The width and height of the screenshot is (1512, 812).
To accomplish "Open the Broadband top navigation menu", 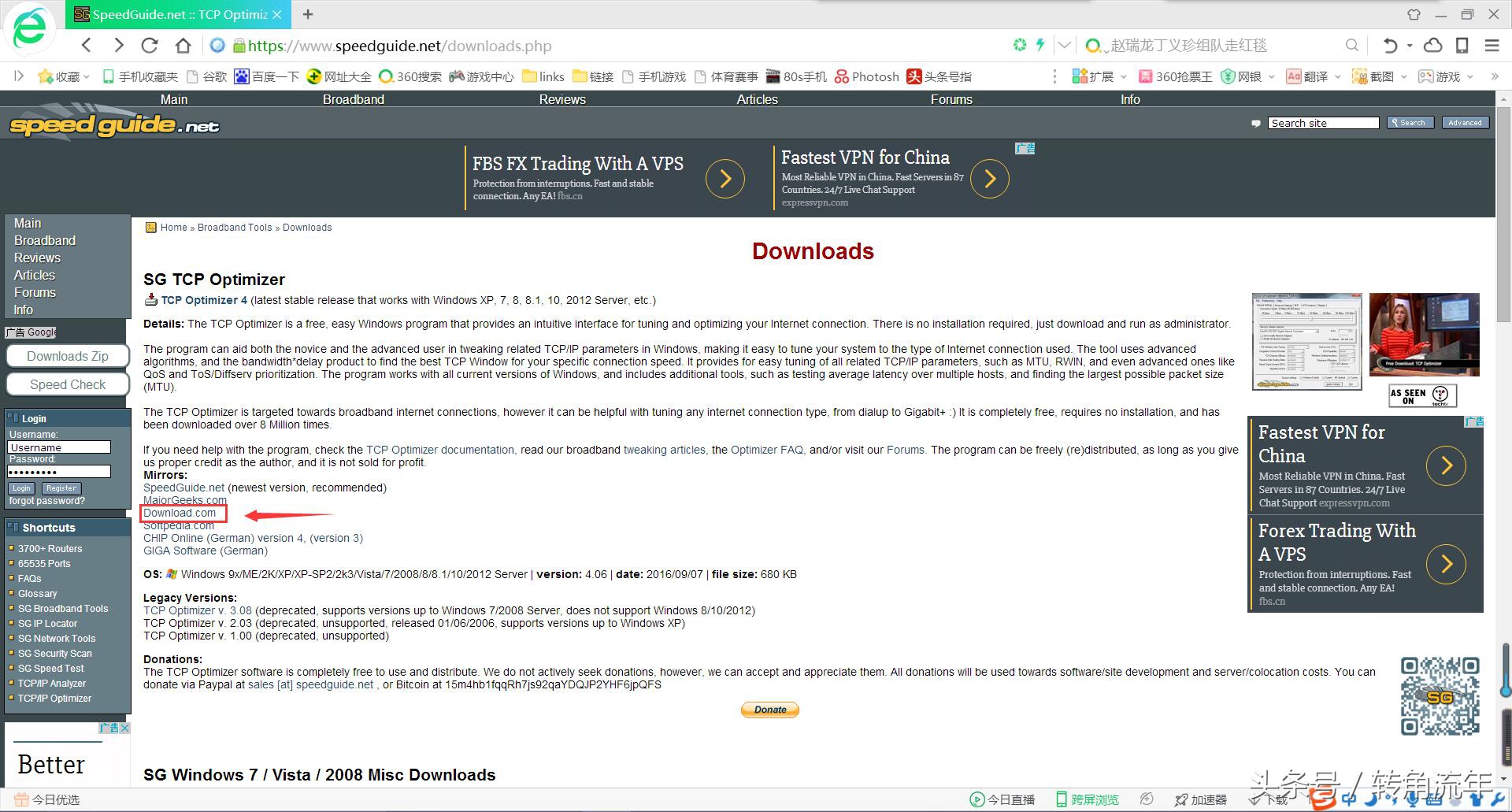I will click(x=354, y=99).
